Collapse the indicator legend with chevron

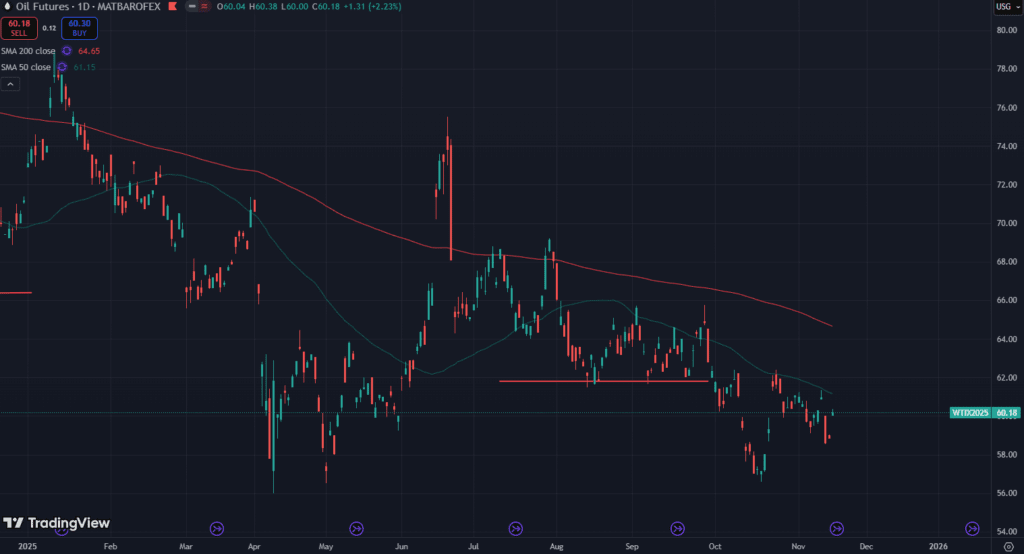pos(9,84)
